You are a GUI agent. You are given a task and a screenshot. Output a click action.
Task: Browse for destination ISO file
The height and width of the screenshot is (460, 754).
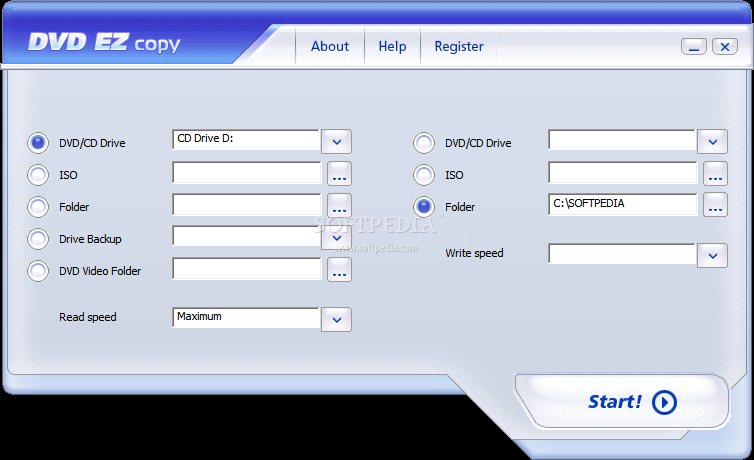(716, 174)
